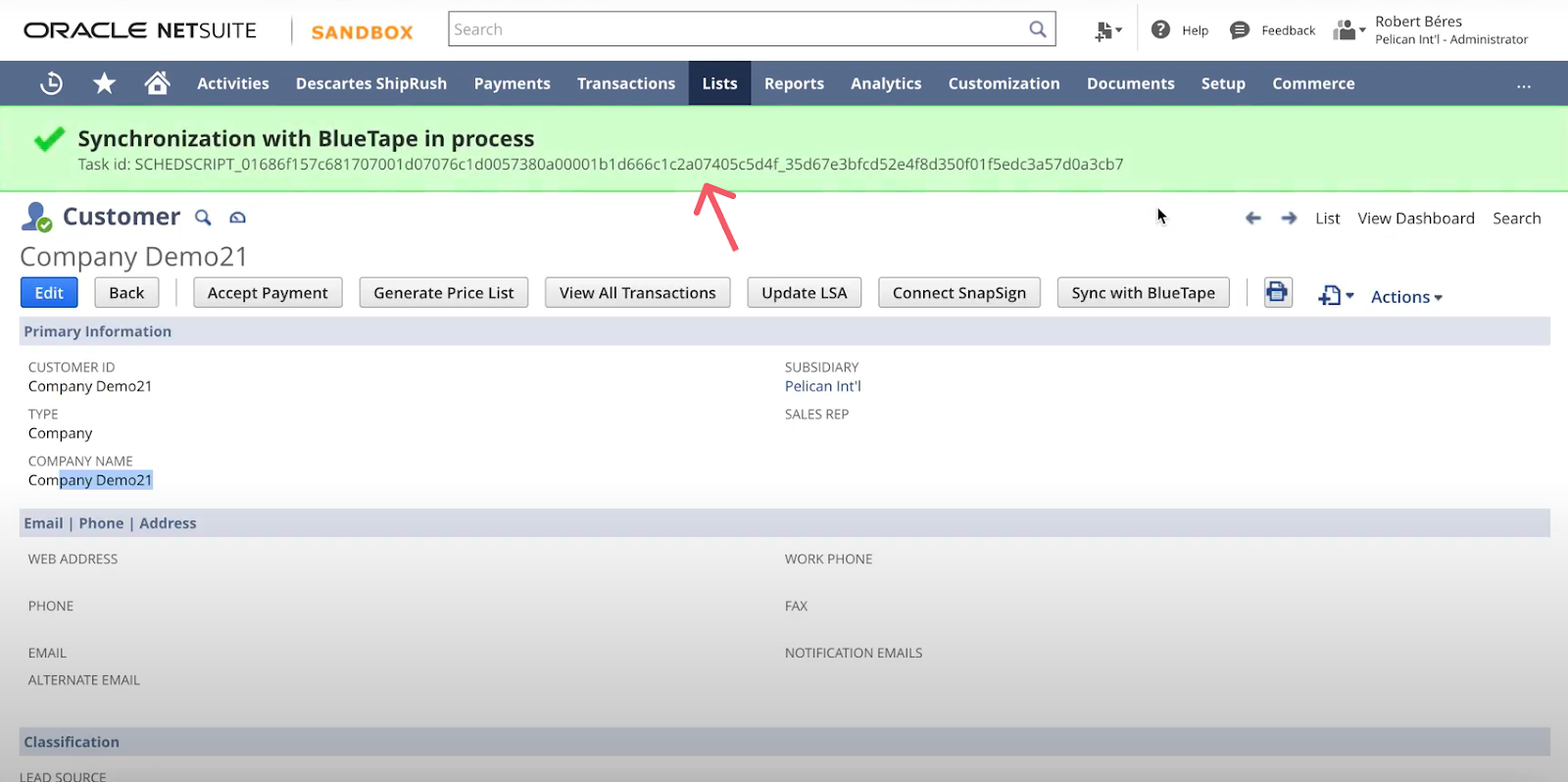This screenshot has height=782, width=1568.
Task: Click the search magnifier in global search
Action: tap(1038, 29)
